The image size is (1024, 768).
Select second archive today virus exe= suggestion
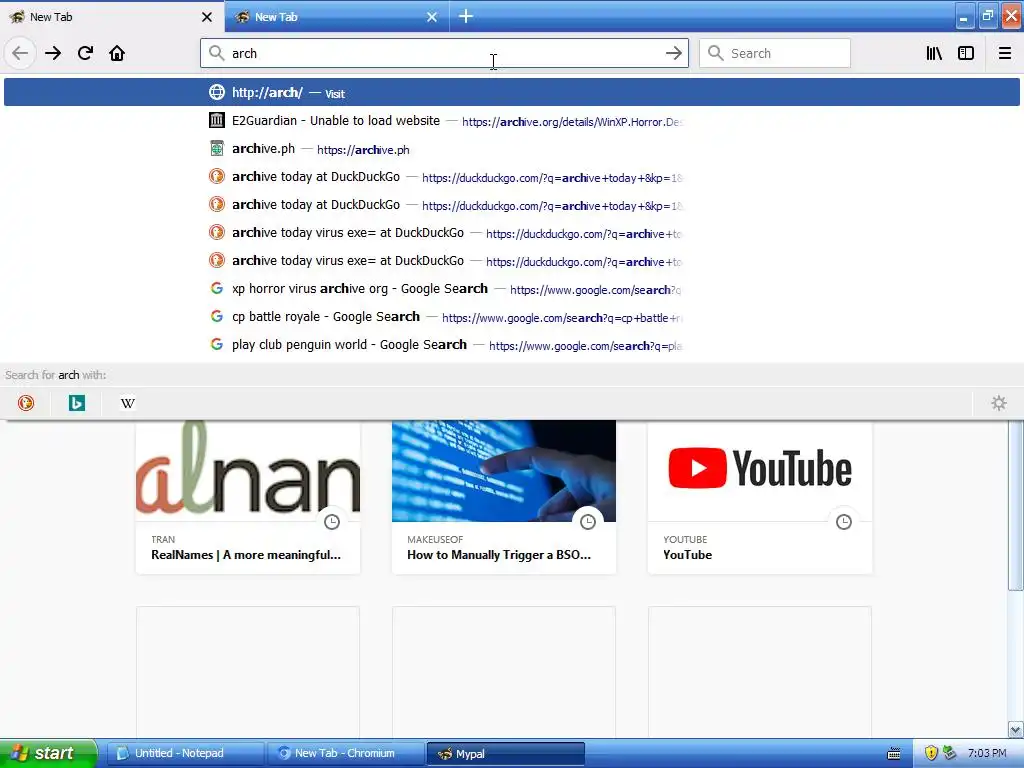(x=511, y=261)
